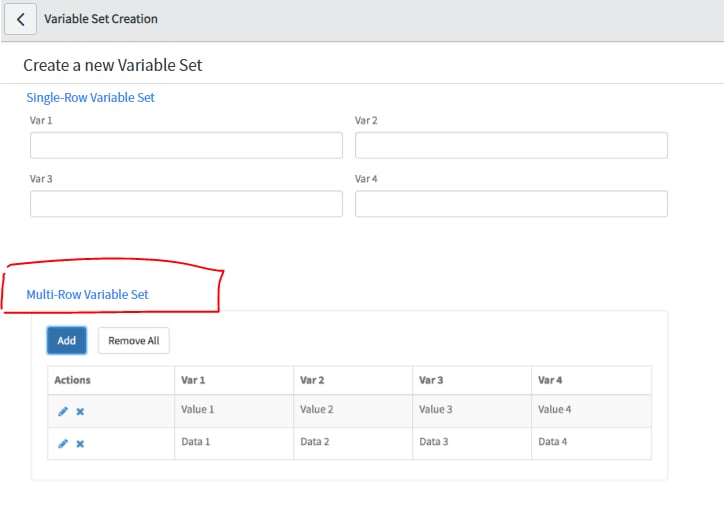Viewport: 724px width, 511px height.
Task: Click the back arrow button
Action: click(20, 19)
